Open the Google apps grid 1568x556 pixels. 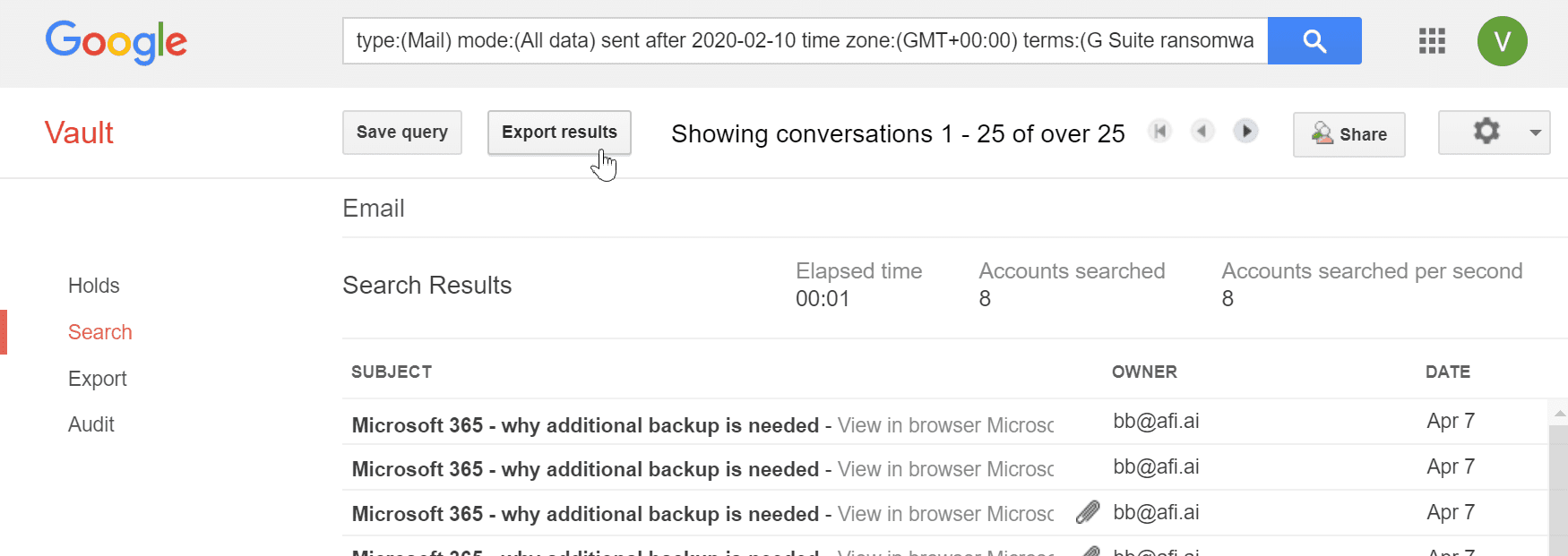(x=1432, y=41)
